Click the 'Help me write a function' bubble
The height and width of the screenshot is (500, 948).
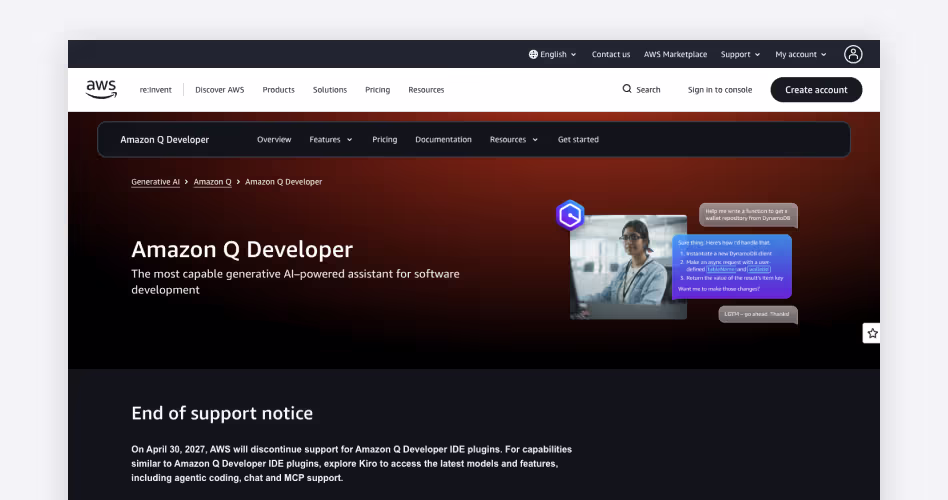748,215
